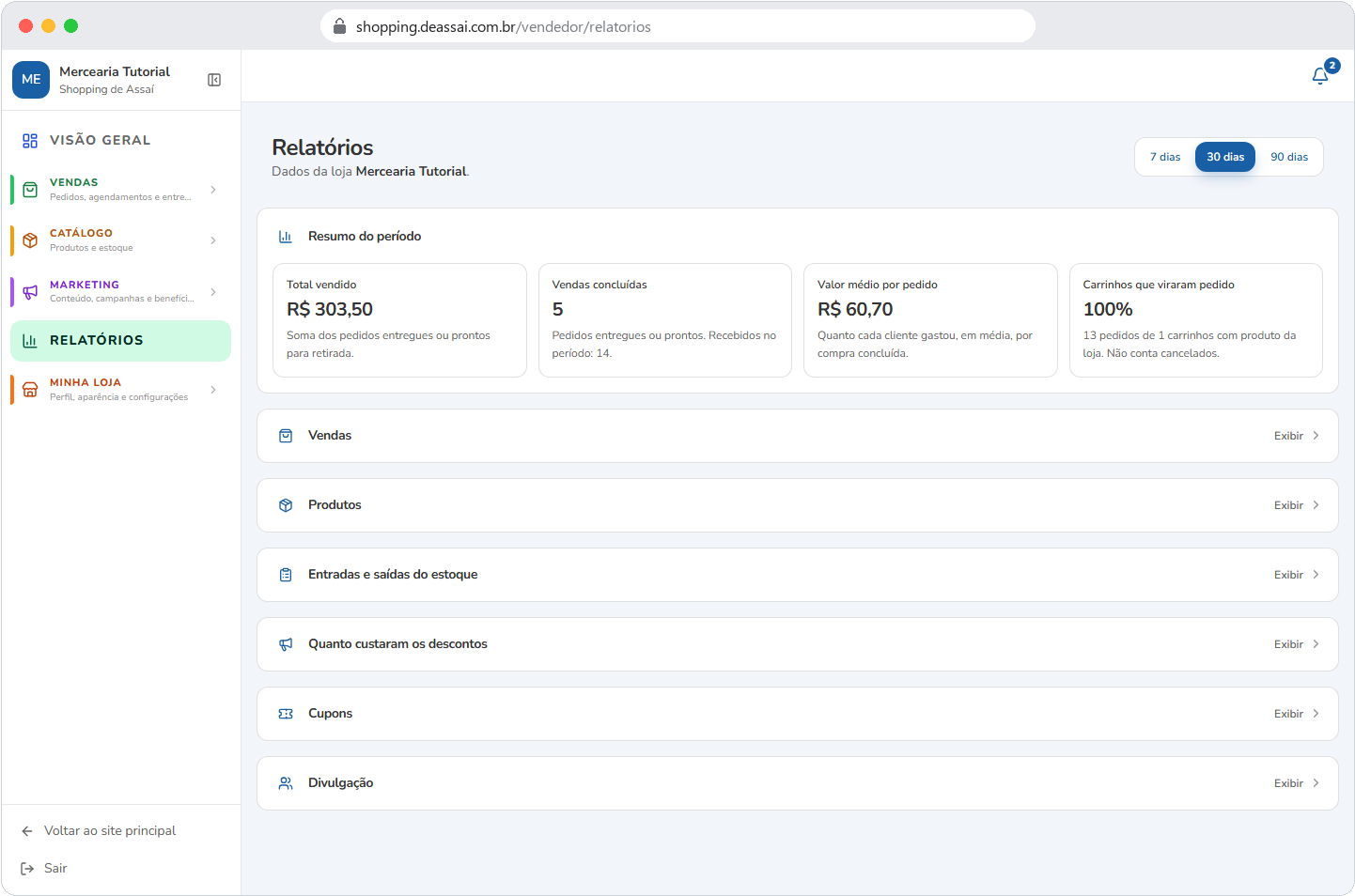Open the Relatórios sidebar item
The image size is (1355, 896).
(x=120, y=341)
